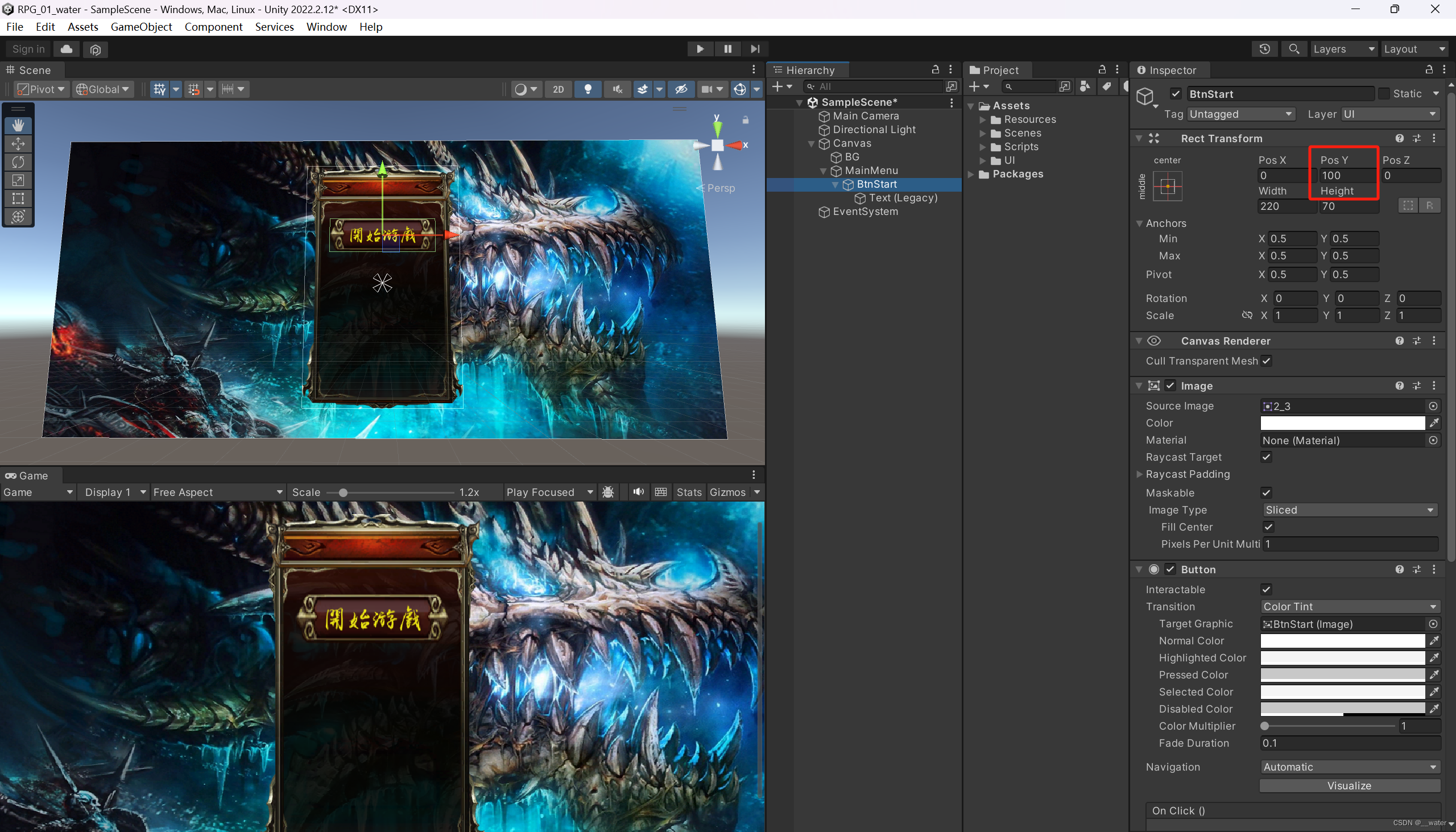Click the Inspector panel lock icon

point(1429,70)
